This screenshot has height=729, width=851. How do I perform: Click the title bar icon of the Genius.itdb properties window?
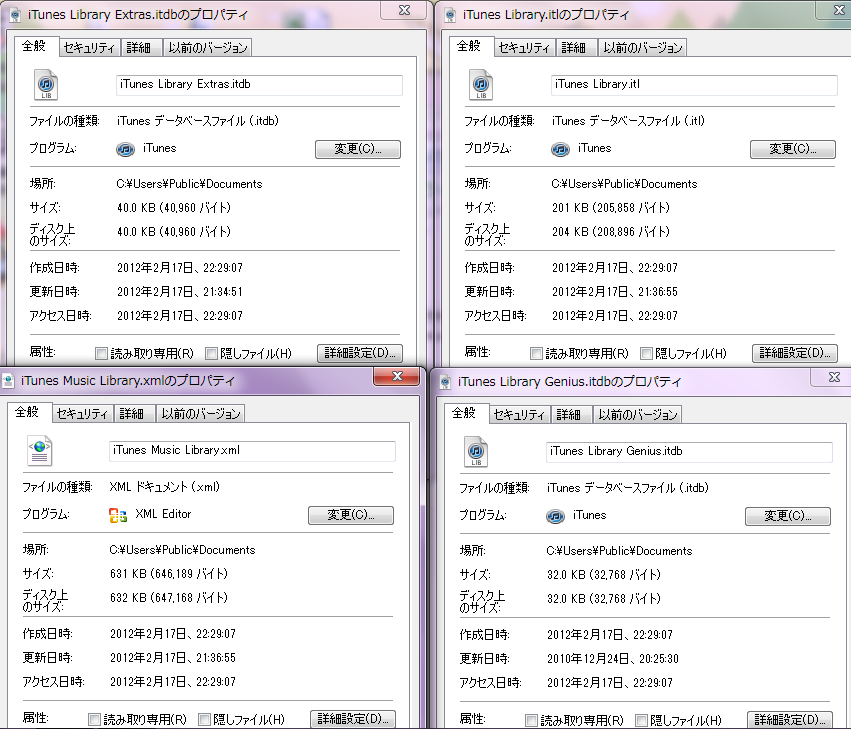pyautogui.click(x=445, y=382)
